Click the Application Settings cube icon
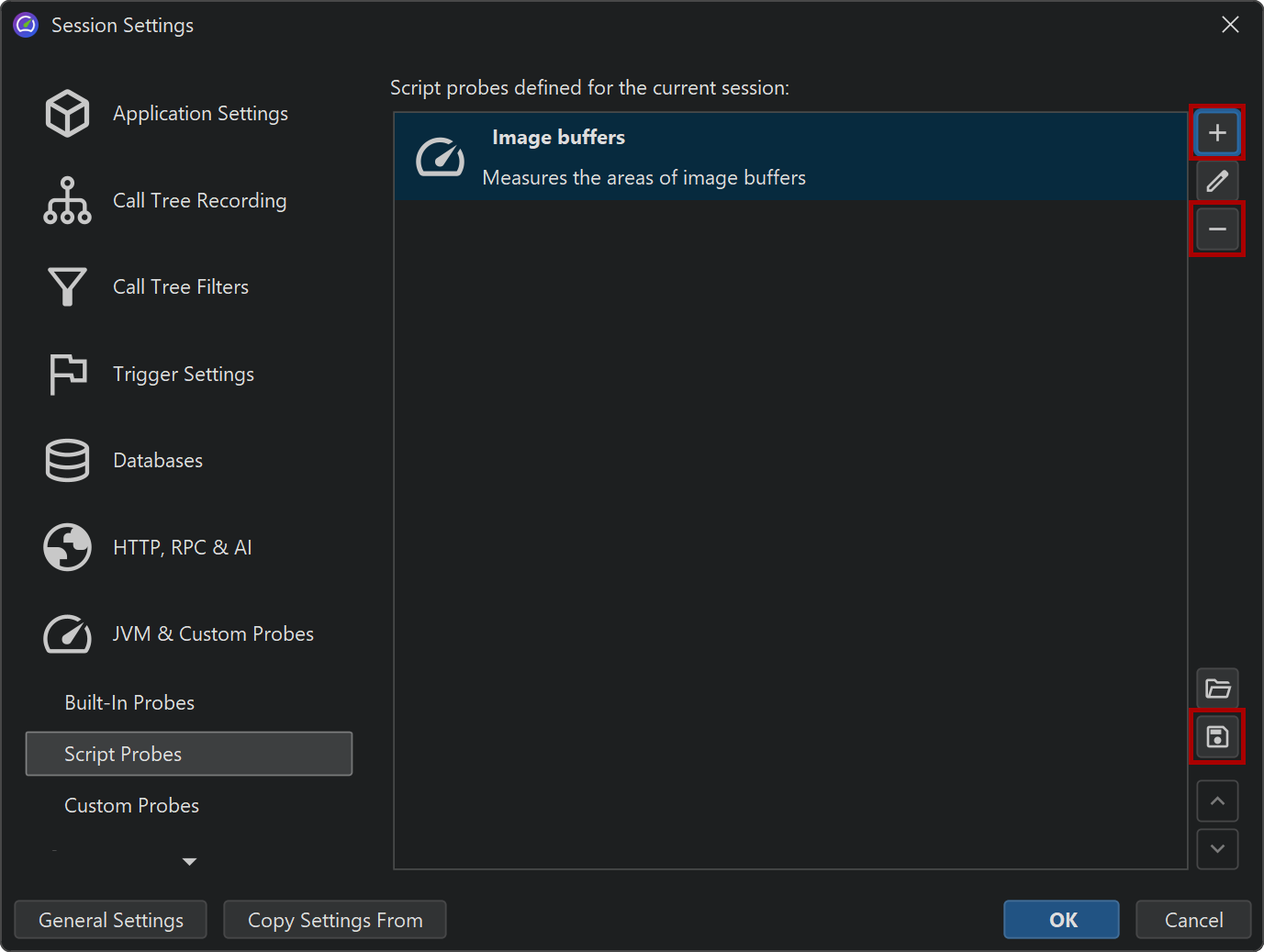This screenshot has width=1264, height=952. coord(67,114)
